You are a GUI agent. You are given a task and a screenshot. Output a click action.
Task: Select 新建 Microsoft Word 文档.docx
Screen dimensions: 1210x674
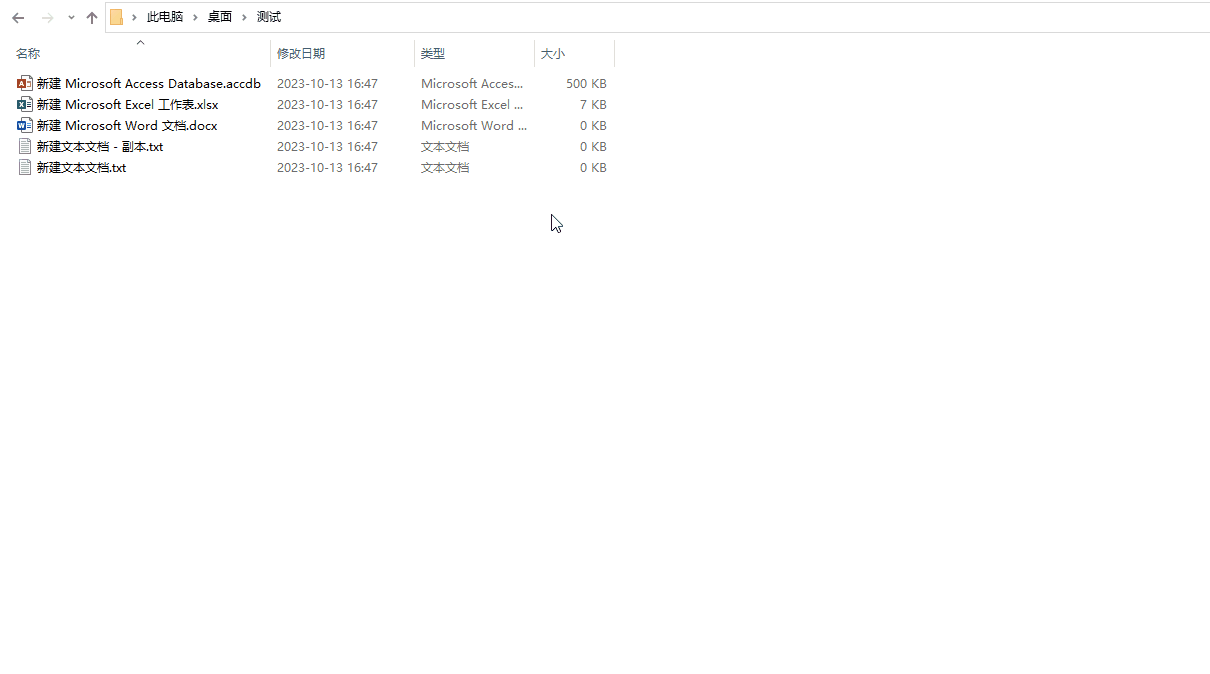[127, 126]
